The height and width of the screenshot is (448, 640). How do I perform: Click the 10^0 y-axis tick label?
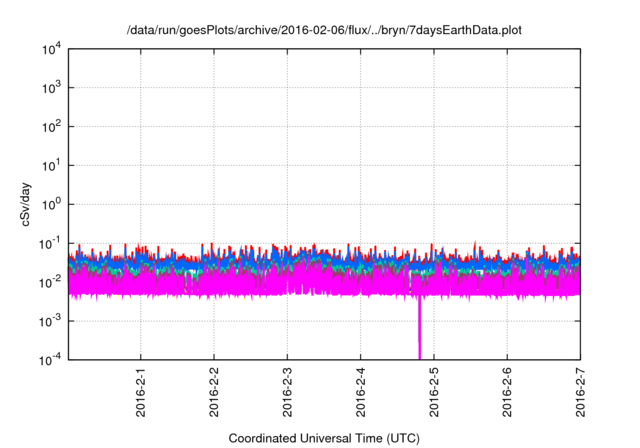click(x=51, y=204)
